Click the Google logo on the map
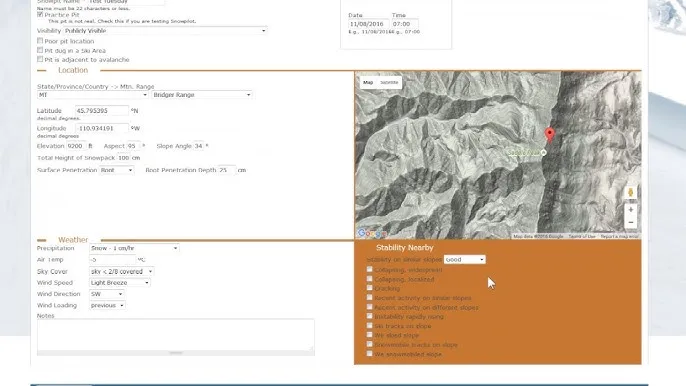 point(372,233)
